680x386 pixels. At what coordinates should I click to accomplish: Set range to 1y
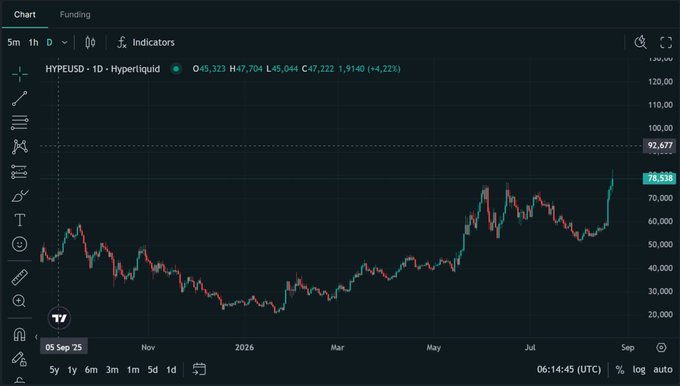coord(72,370)
